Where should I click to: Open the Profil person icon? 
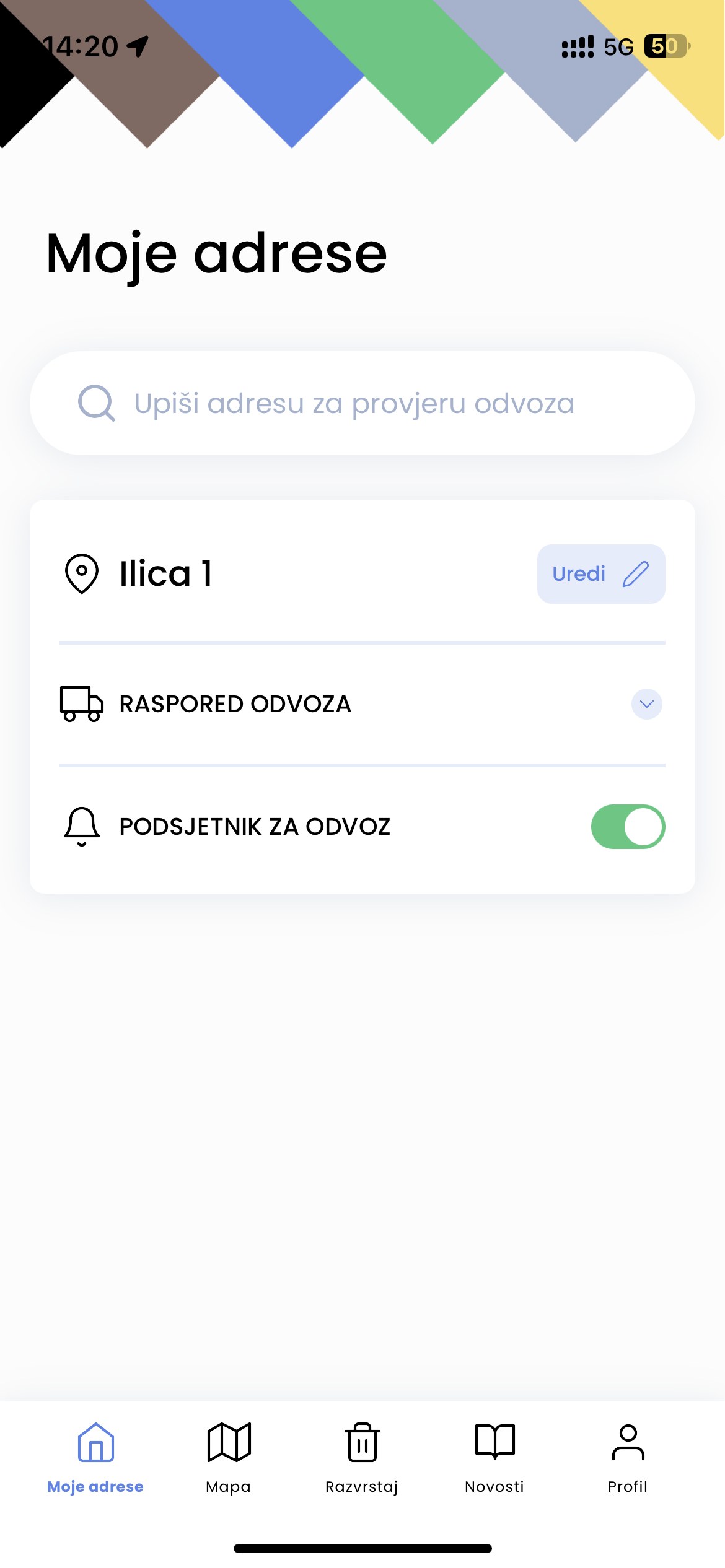pyautogui.click(x=628, y=1442)
